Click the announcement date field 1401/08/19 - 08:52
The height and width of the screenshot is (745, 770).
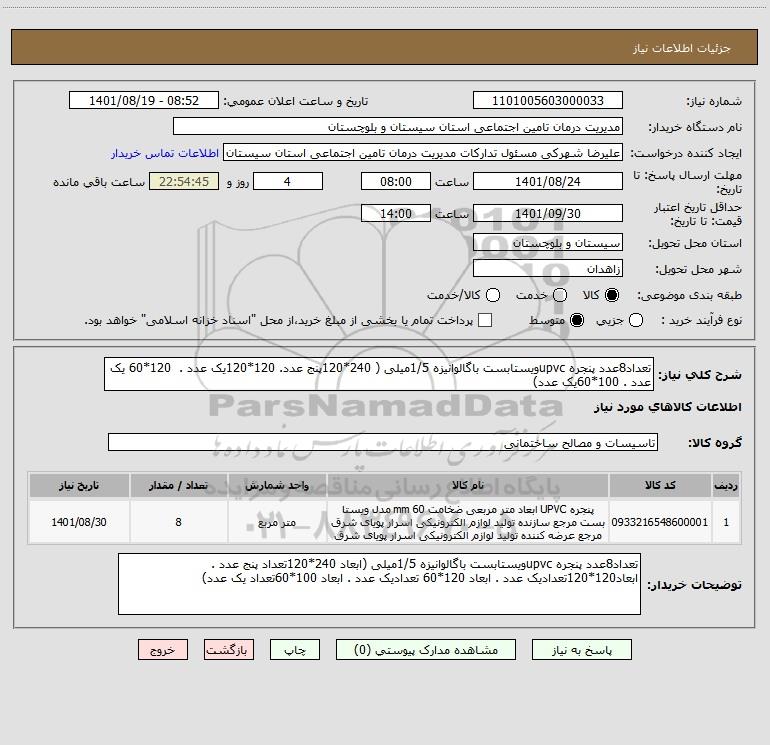click(x=144, y=100)
